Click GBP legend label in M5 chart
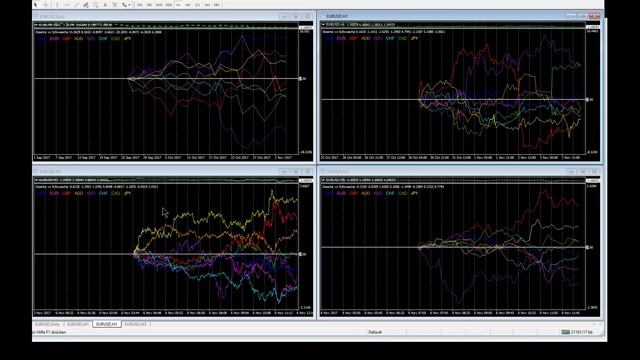This screenshot has height=360, width=640. (353, 193)
